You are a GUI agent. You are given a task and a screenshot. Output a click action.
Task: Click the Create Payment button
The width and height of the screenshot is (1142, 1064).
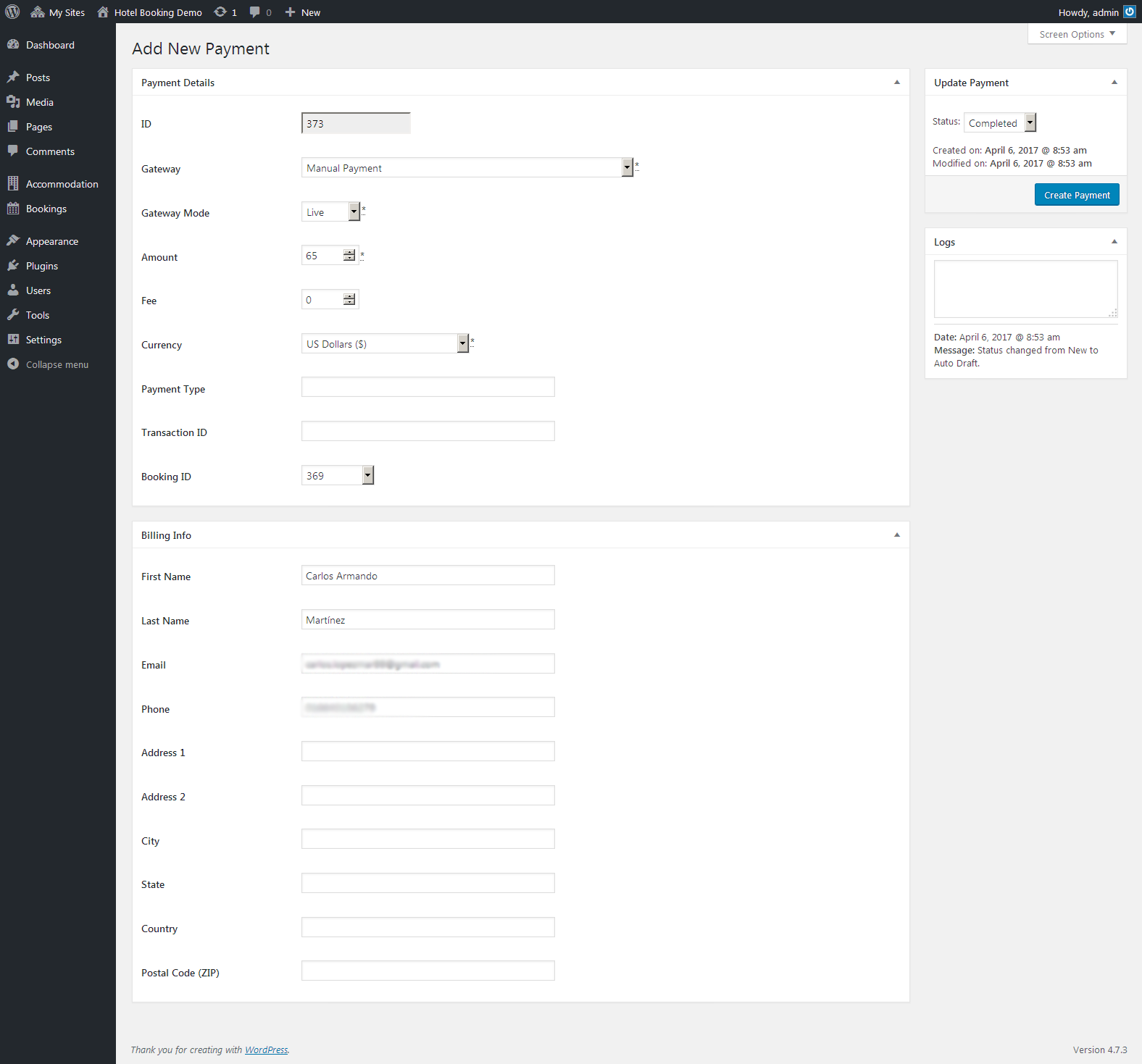click(x=1076, y=195)
